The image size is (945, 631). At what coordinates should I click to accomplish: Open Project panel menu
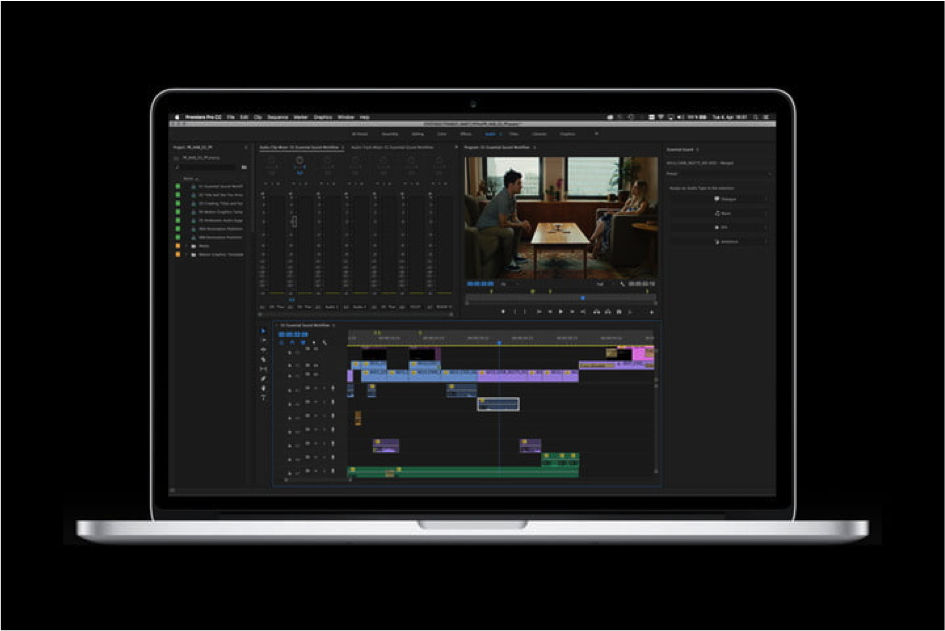coord(246,147)
